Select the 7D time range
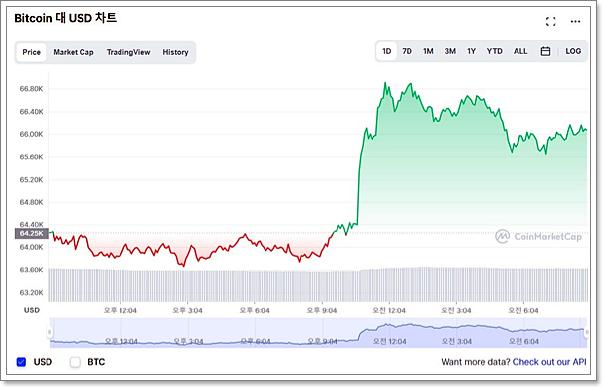The image size is (603, 387). (x=407, y=51)
